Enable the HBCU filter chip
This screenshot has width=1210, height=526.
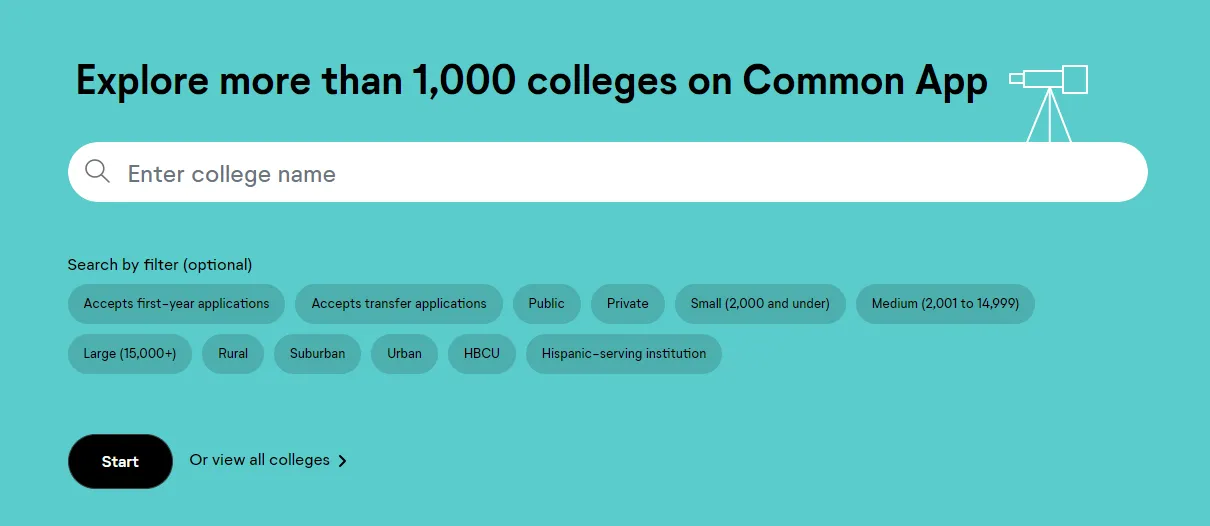click(x=482, y=353)
